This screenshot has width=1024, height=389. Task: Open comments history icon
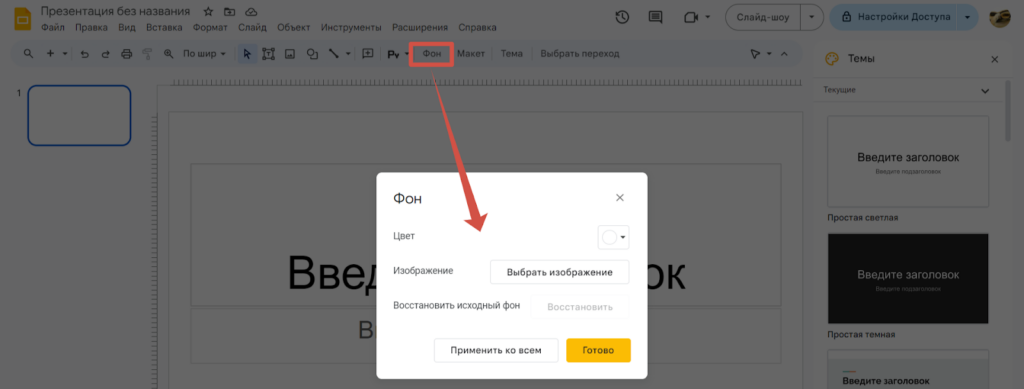click(655, 17)
